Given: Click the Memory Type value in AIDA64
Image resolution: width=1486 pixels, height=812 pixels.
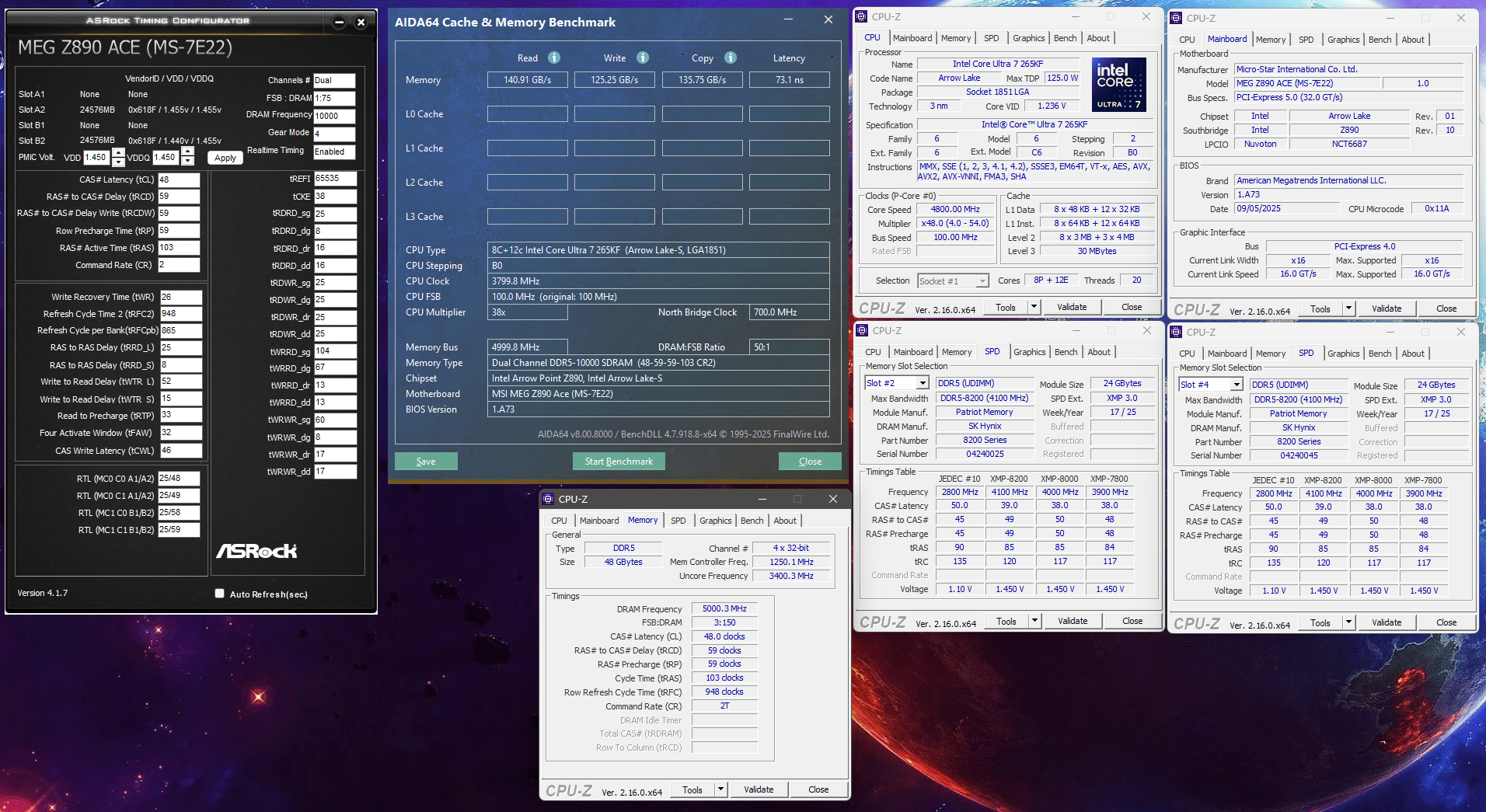Looking at the screenshot, I should pos(659,363).
